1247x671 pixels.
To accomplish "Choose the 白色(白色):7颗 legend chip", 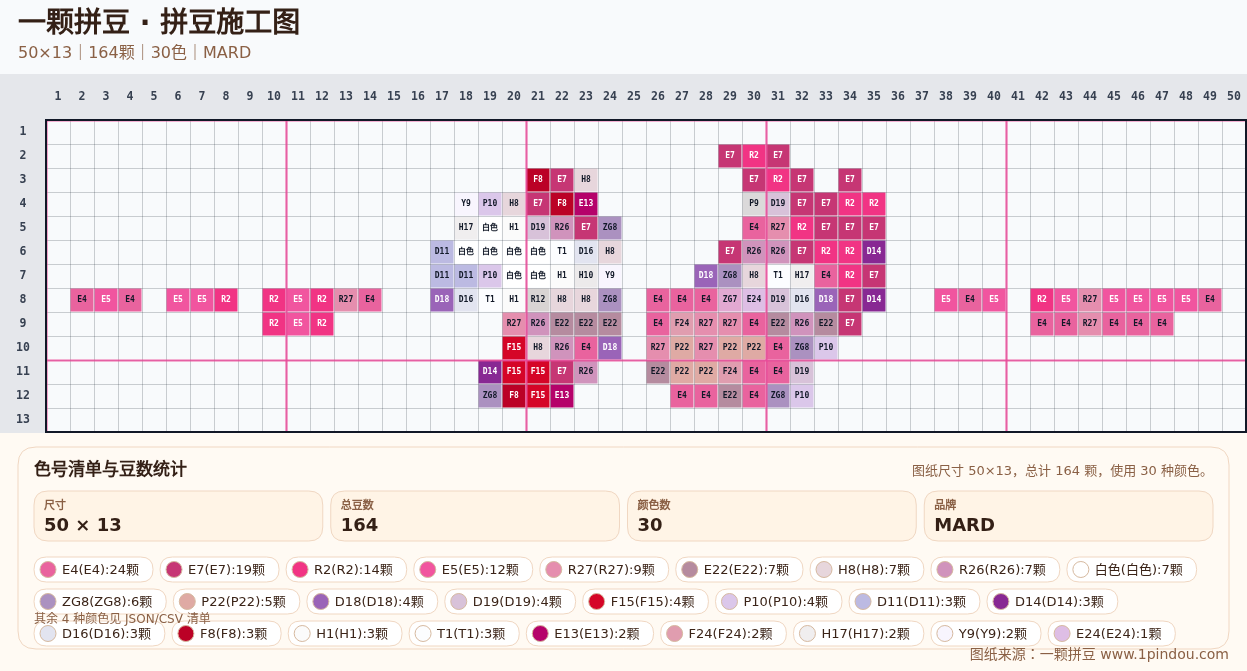I will [1131, 570].
